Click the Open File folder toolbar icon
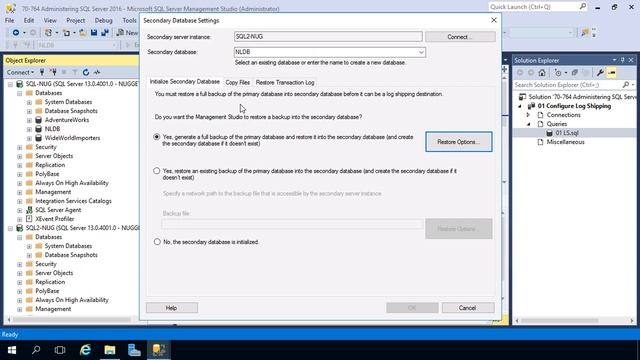 point(82,33)
